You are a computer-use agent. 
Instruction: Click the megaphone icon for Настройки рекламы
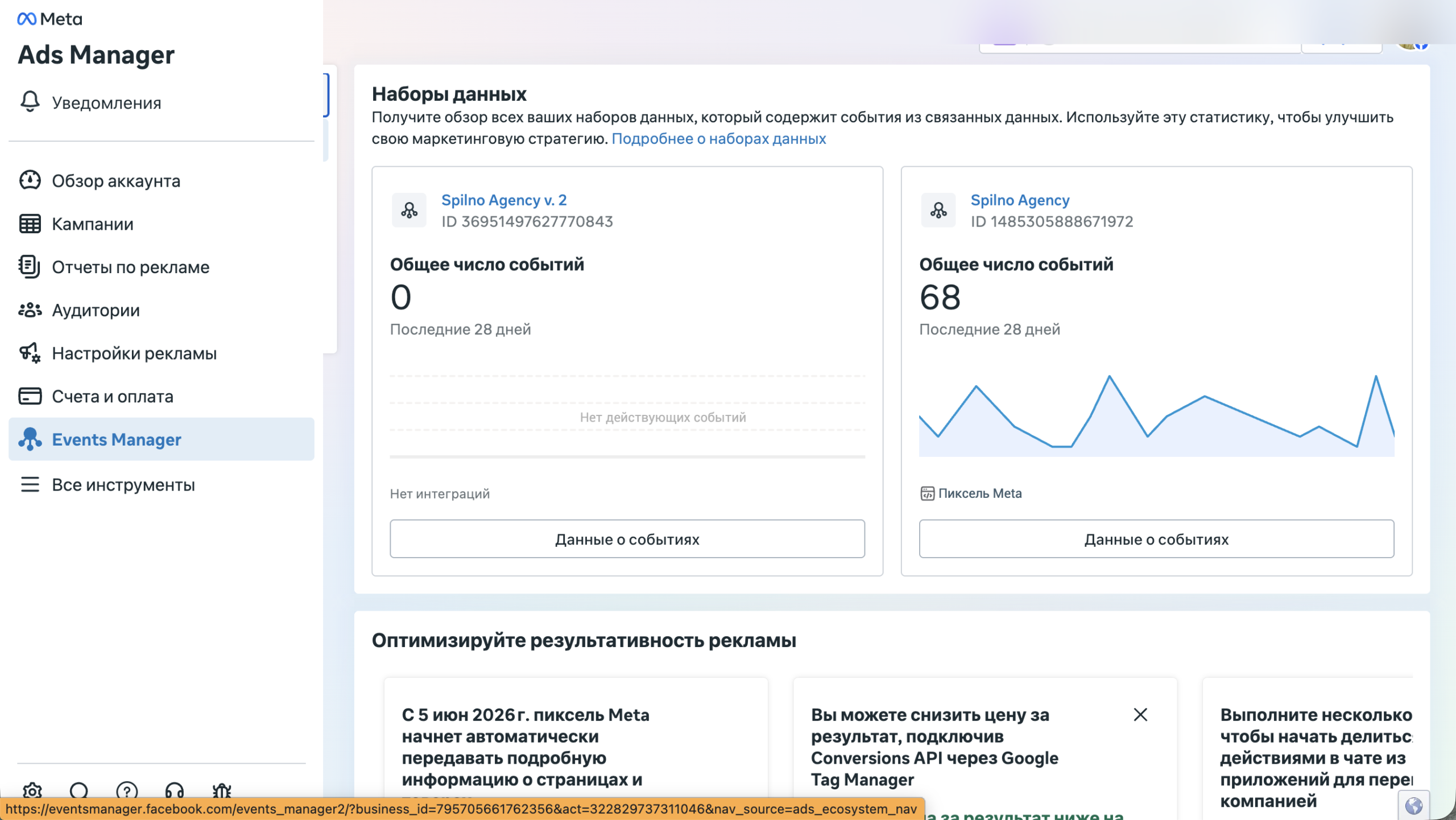[x=30, y=353]
